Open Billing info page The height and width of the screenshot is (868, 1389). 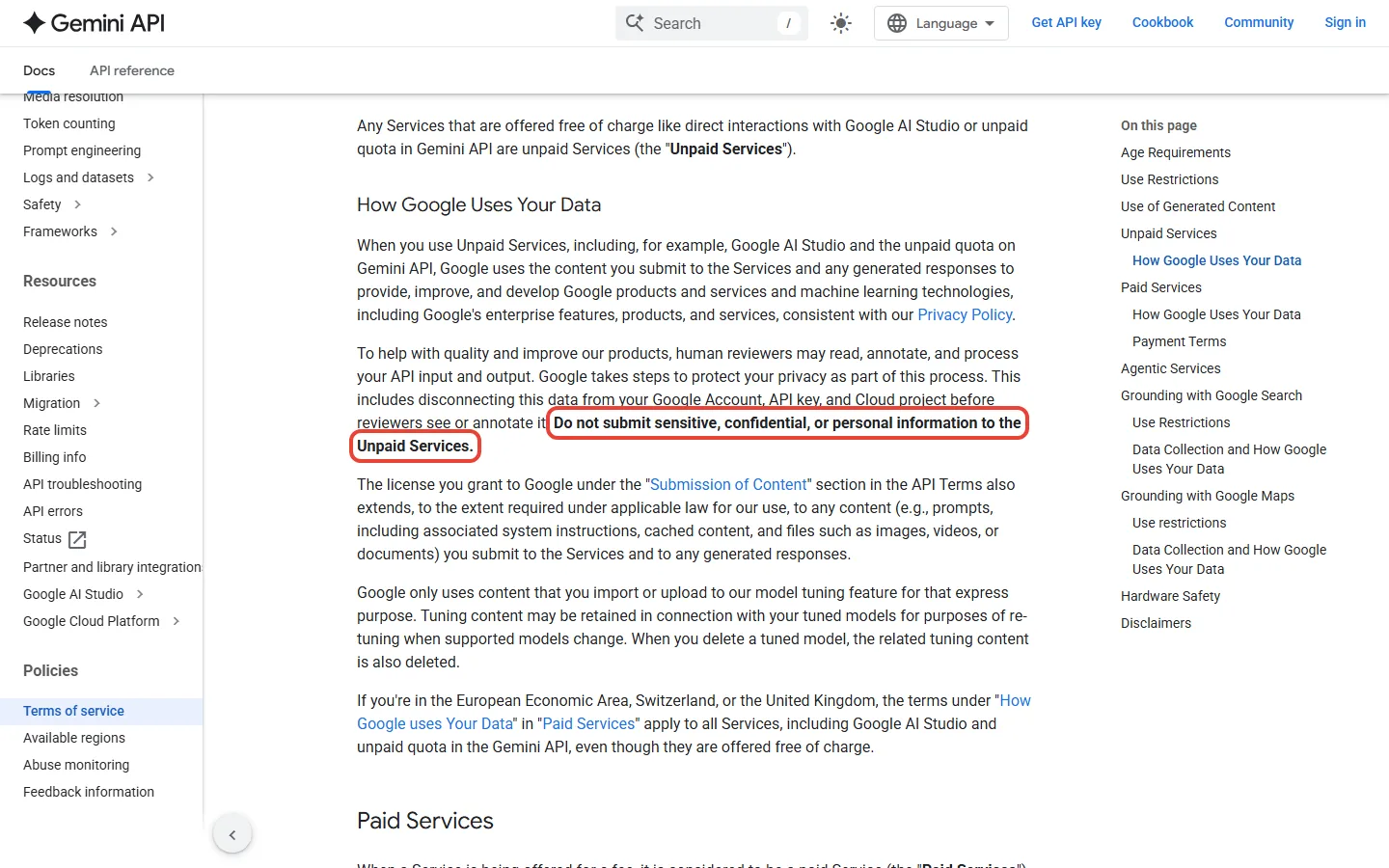tap(55, 457)
